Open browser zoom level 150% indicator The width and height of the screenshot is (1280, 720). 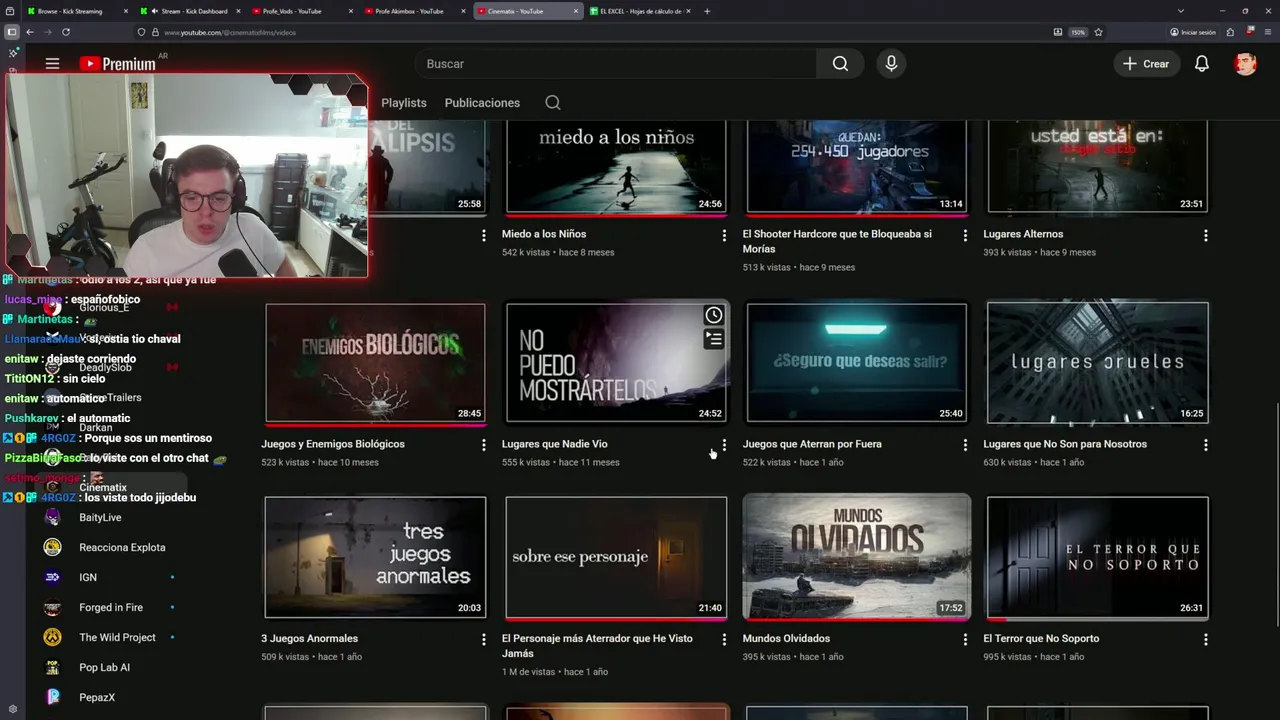click(x=1078, y=32)
